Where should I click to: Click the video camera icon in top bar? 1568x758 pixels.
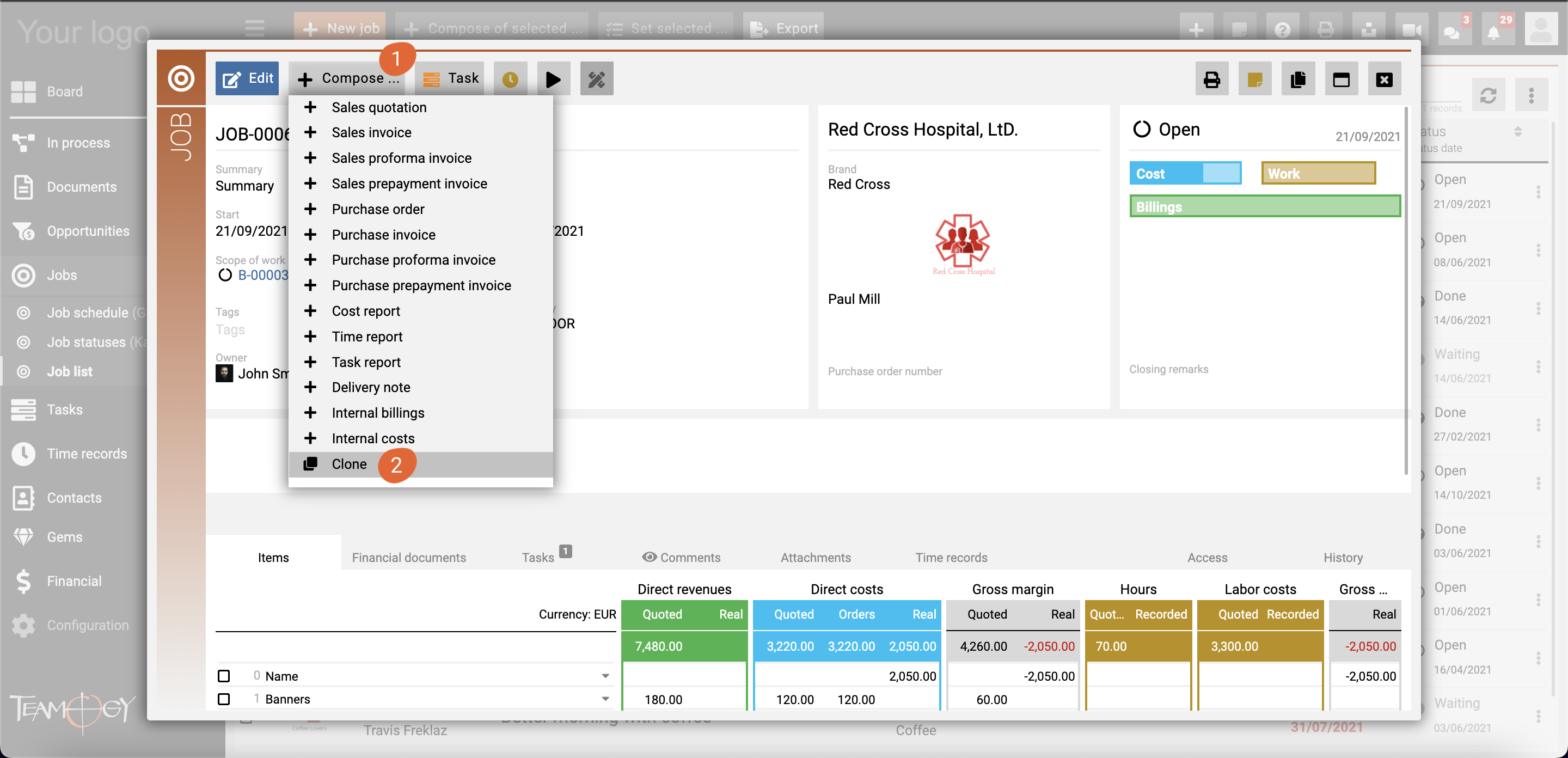[x=1412, y=29]
